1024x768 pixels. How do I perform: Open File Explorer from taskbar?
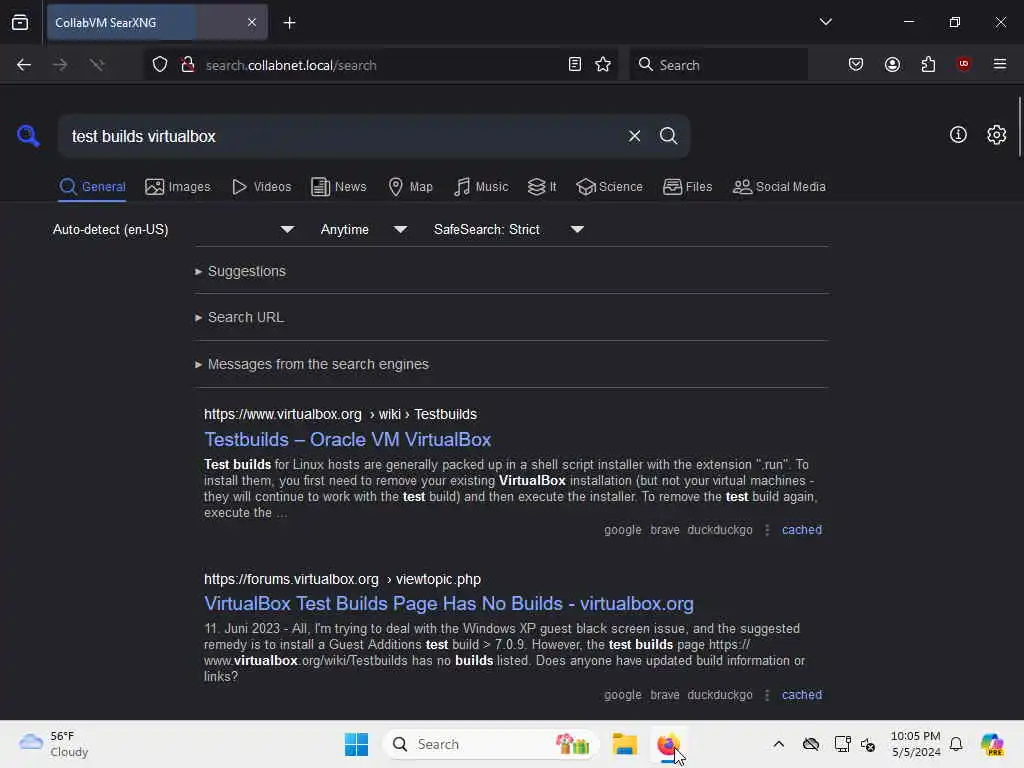pos(624,744)
